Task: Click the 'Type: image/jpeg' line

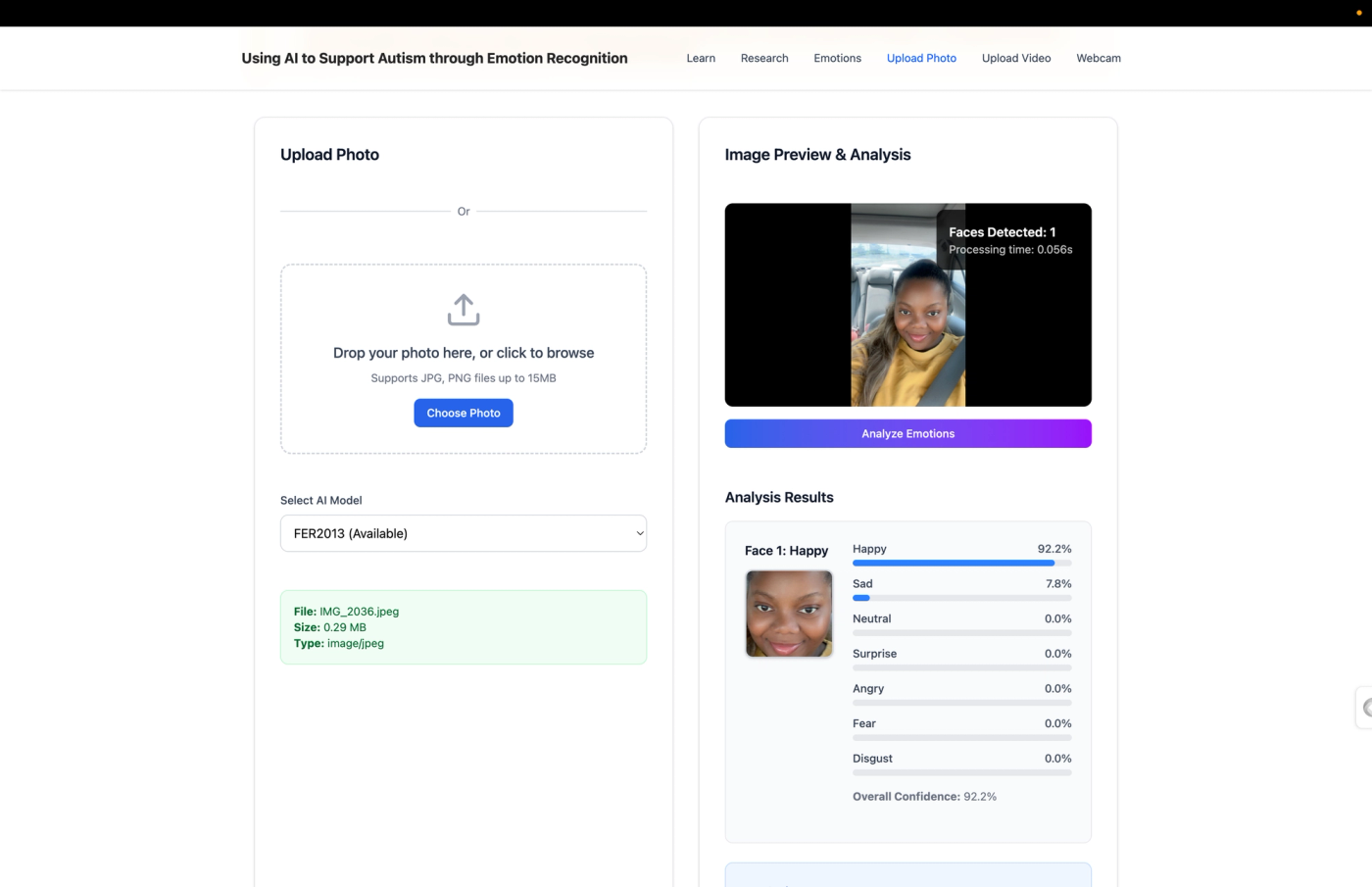Action: pyautogui.click(x=339, y=644)
